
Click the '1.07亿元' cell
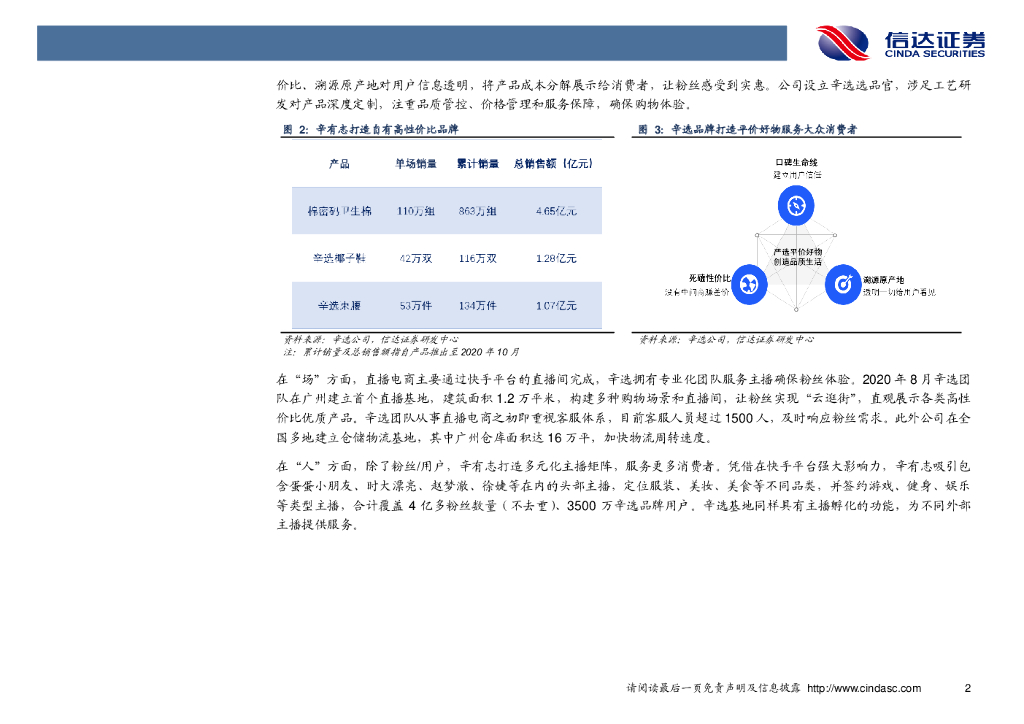556,306
